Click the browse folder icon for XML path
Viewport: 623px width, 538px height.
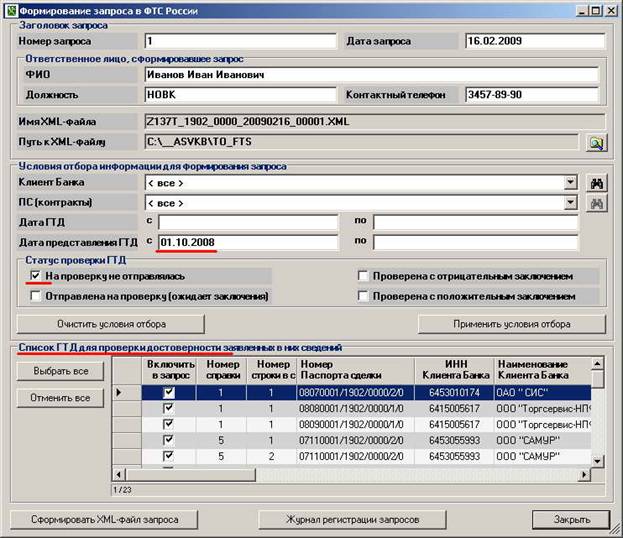point(596,143)
